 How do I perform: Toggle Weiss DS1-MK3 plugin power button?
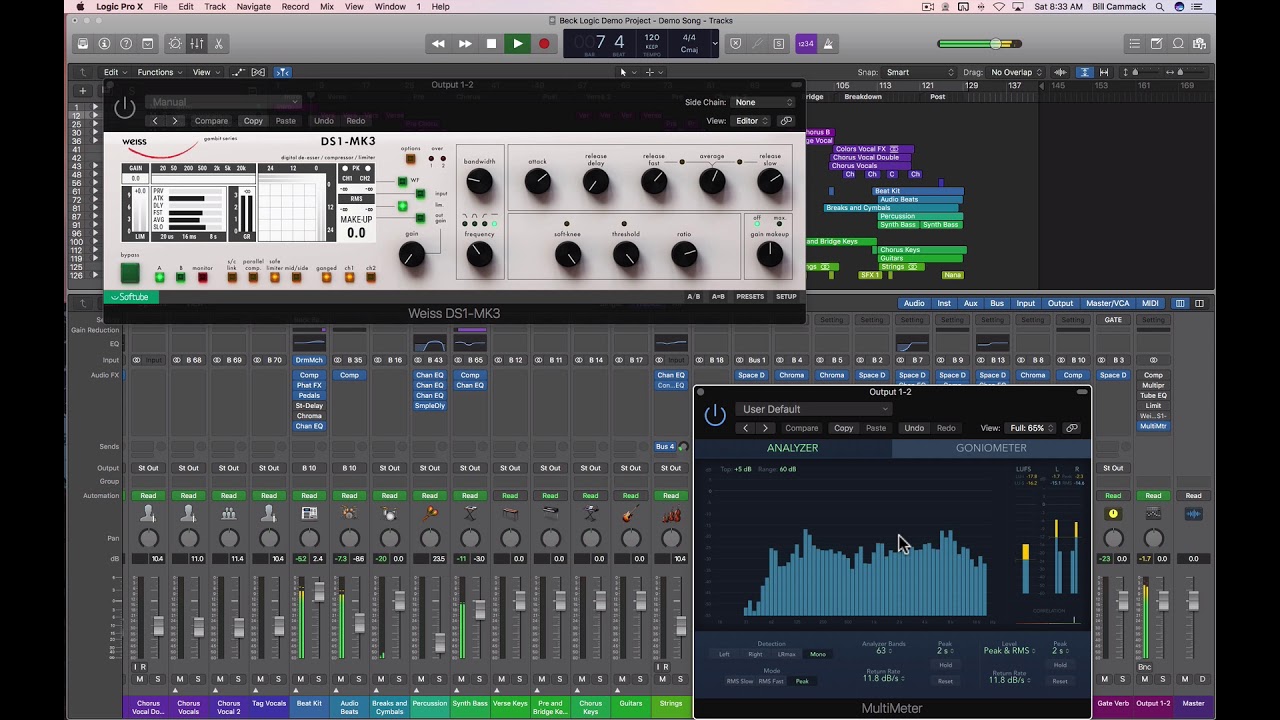pos(125,108)
